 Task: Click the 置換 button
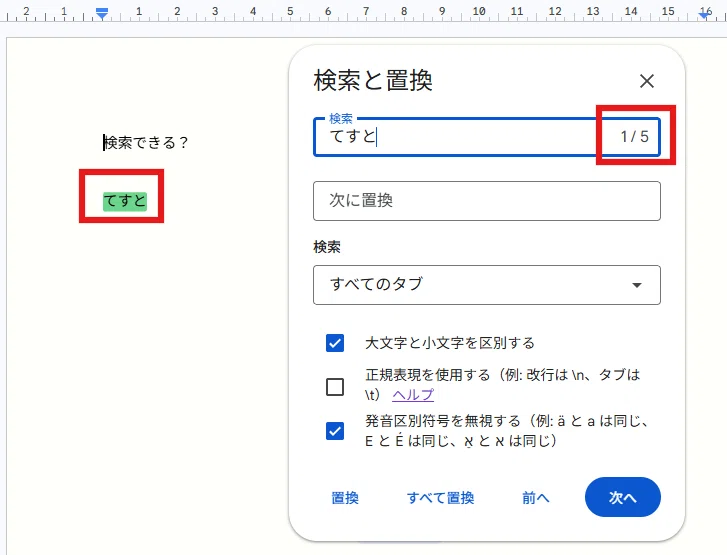click(x=345, y=498)
